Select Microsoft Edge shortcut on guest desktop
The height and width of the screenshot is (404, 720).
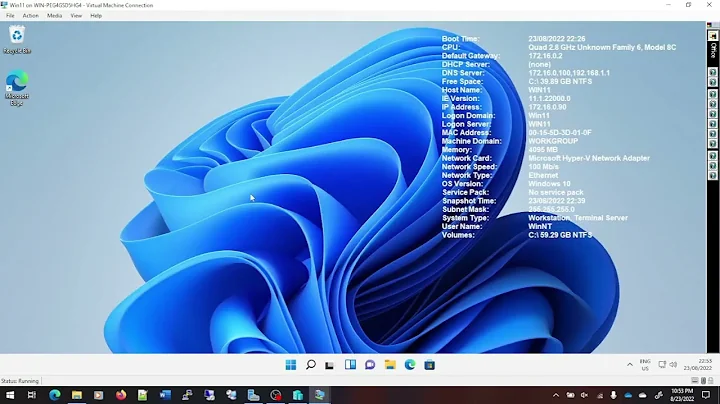(17, 88)
